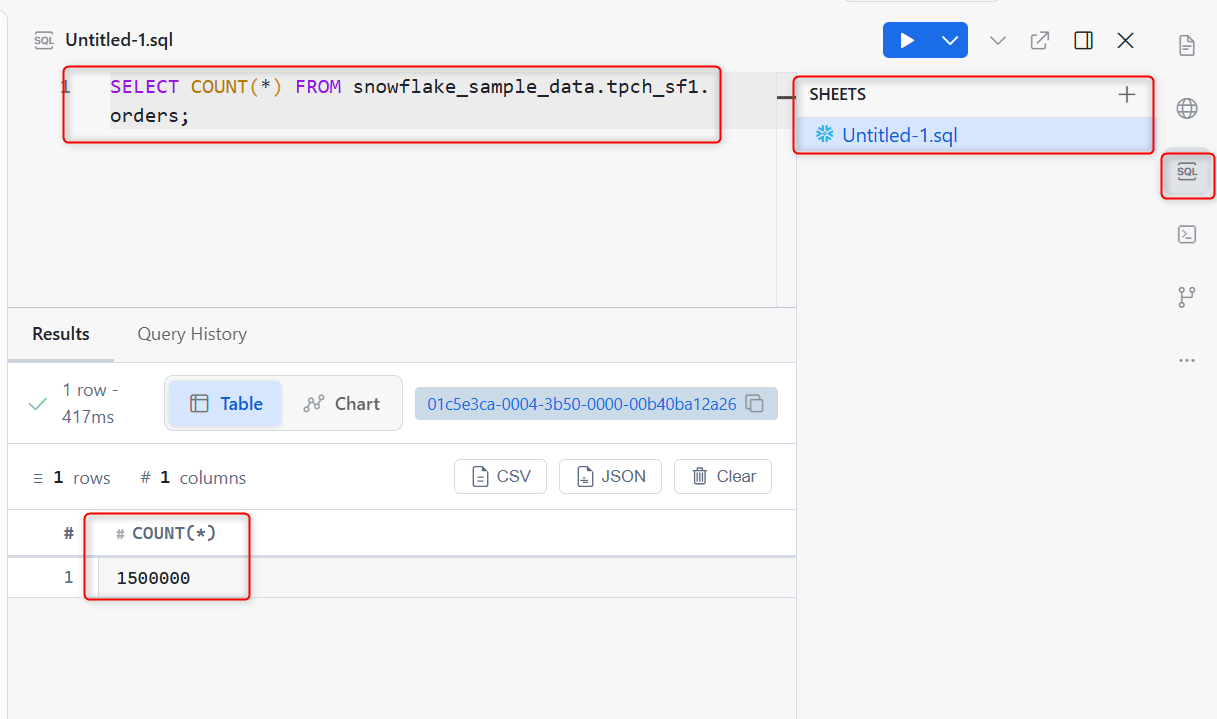Clear the results with Clear button
This screenshot has width=1217, height=719.
pyautogui.click(x=723, y=477)
